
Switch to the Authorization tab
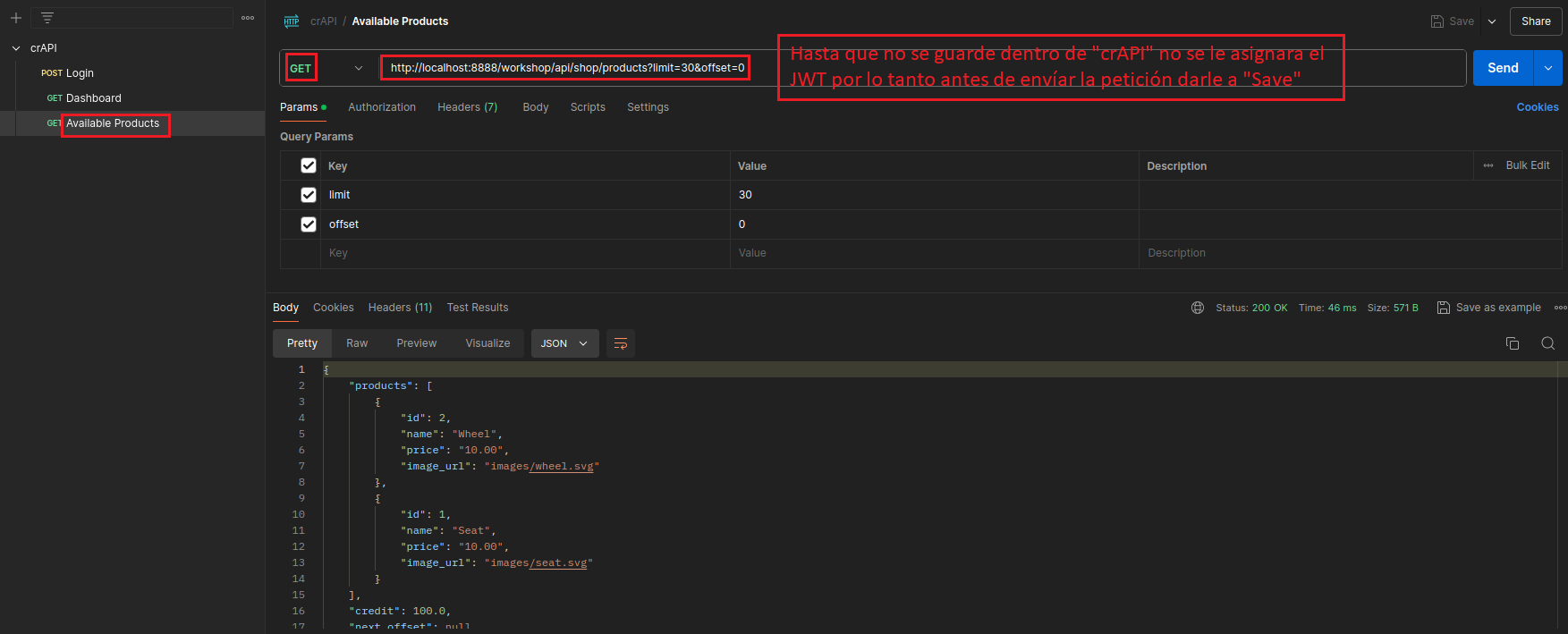coord(382,107)
